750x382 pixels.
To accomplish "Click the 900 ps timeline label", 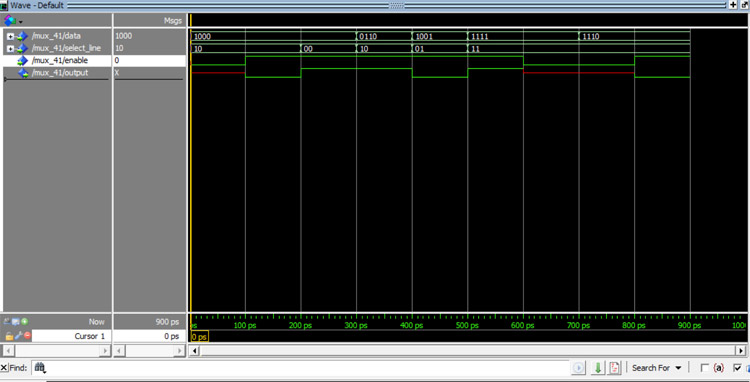I will point(689,326).
